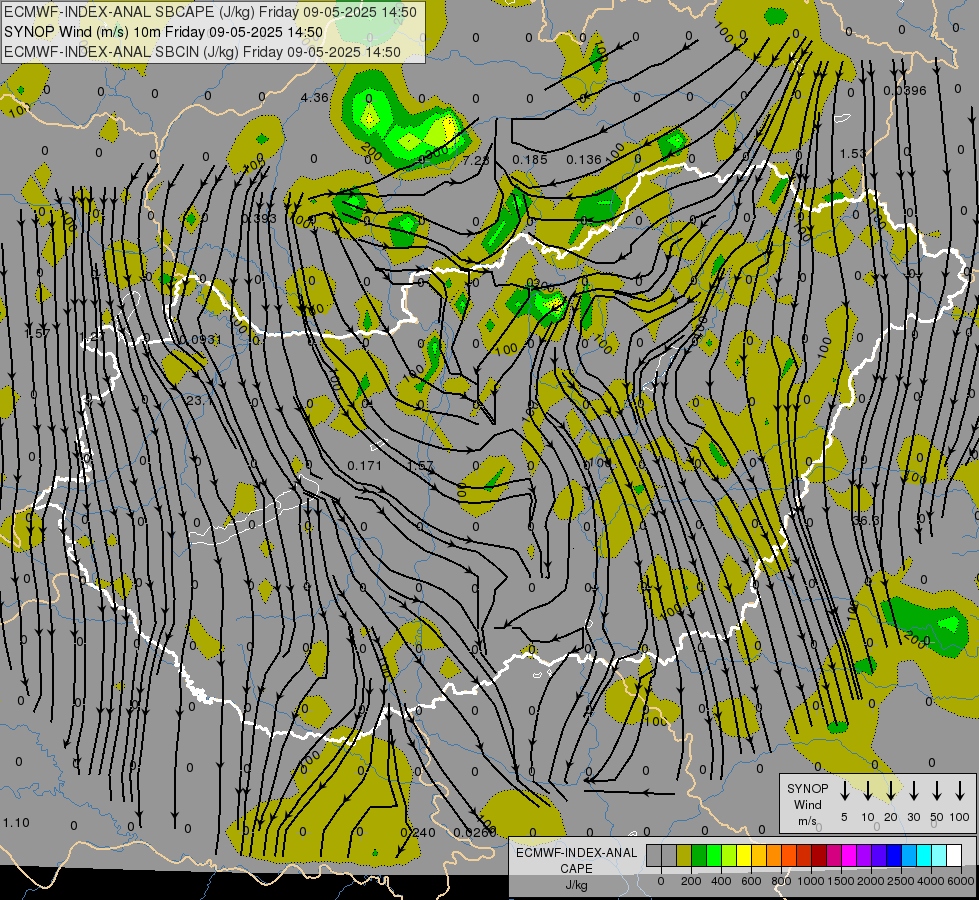The height and width of the screenshot is (900, 979).
Task: Click the 100 m/s wind arrow in legend
Action: [960, 791]
